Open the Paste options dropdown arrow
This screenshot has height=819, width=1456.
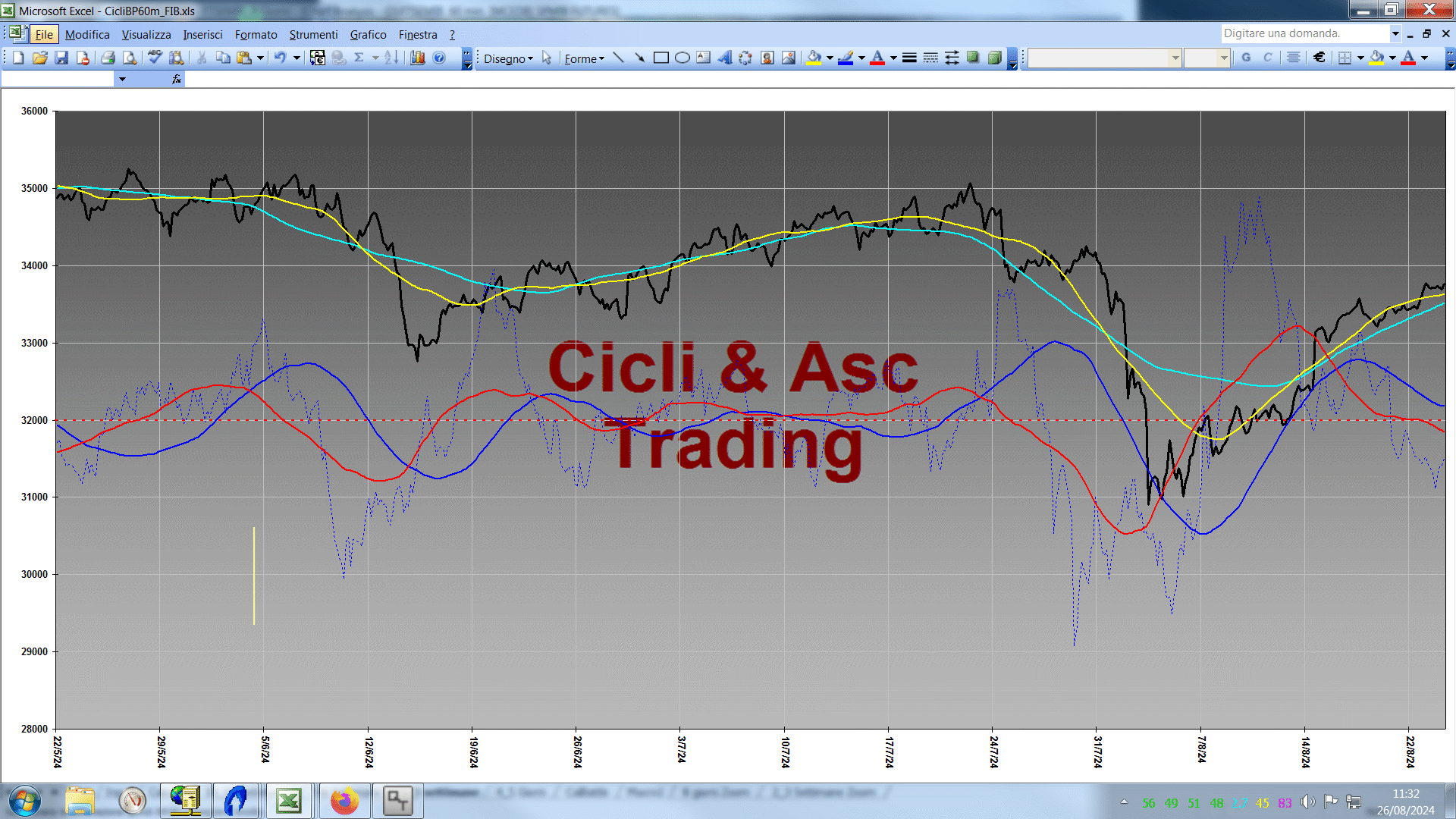point(260,58)
